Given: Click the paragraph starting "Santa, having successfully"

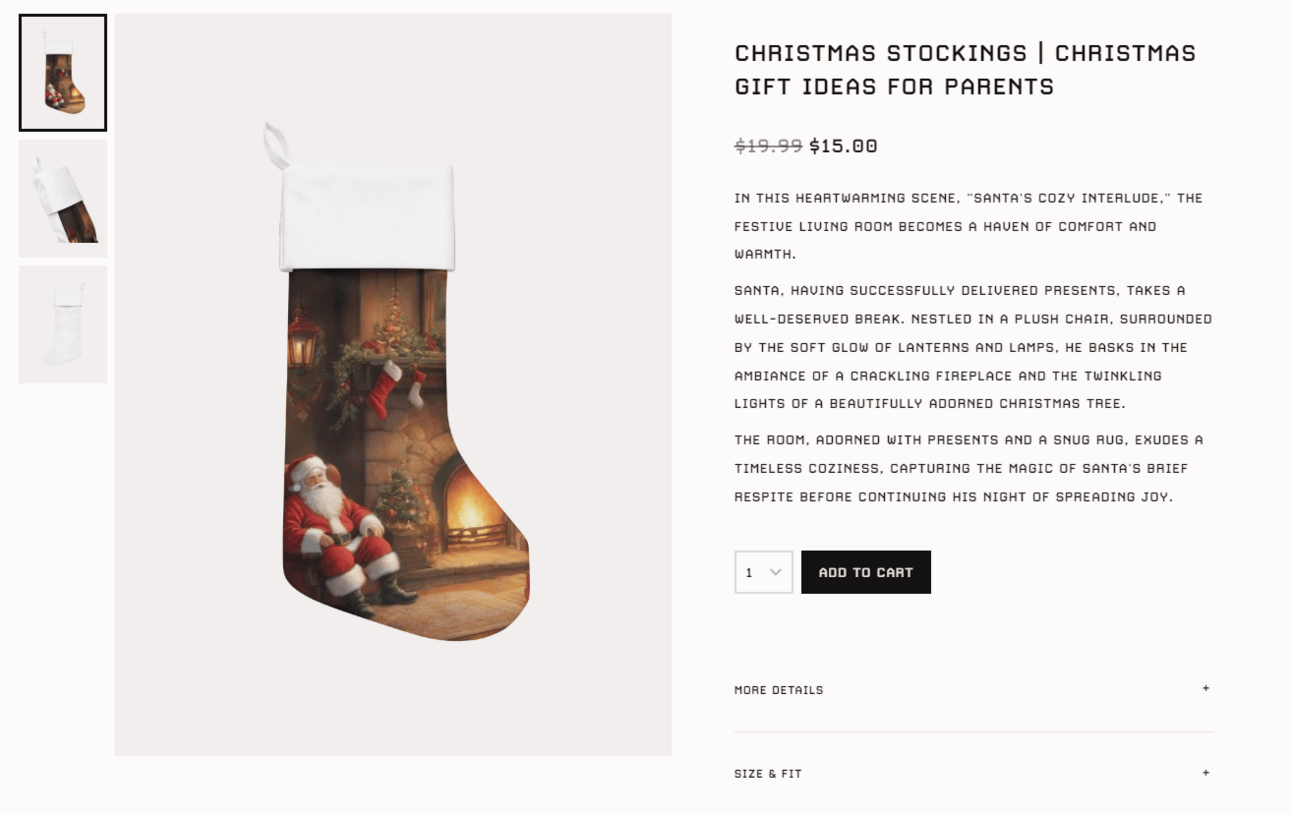Looking at the screenshot, I should point(972,347).
